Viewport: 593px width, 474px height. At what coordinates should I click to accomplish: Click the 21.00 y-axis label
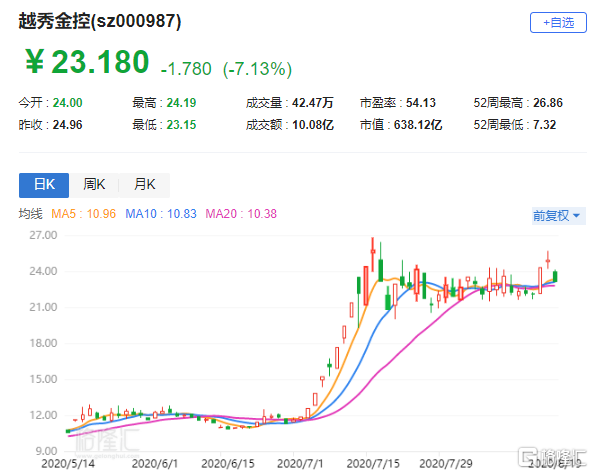43,307
